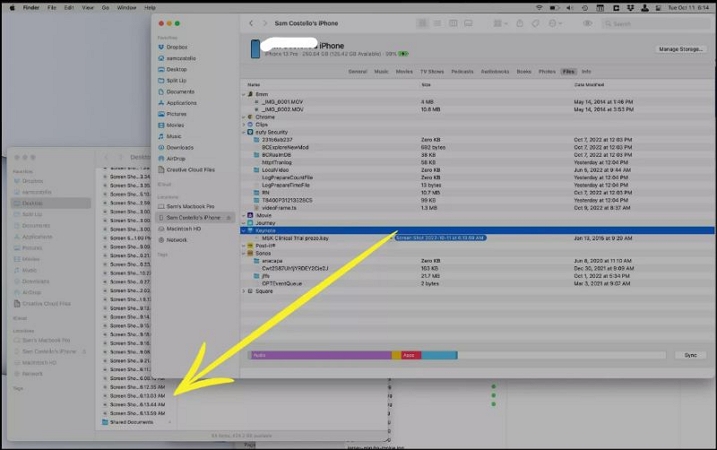Select Applications in front Finder sidebar
This screenshot has width=717, height=450.
(x=177, y=103)
